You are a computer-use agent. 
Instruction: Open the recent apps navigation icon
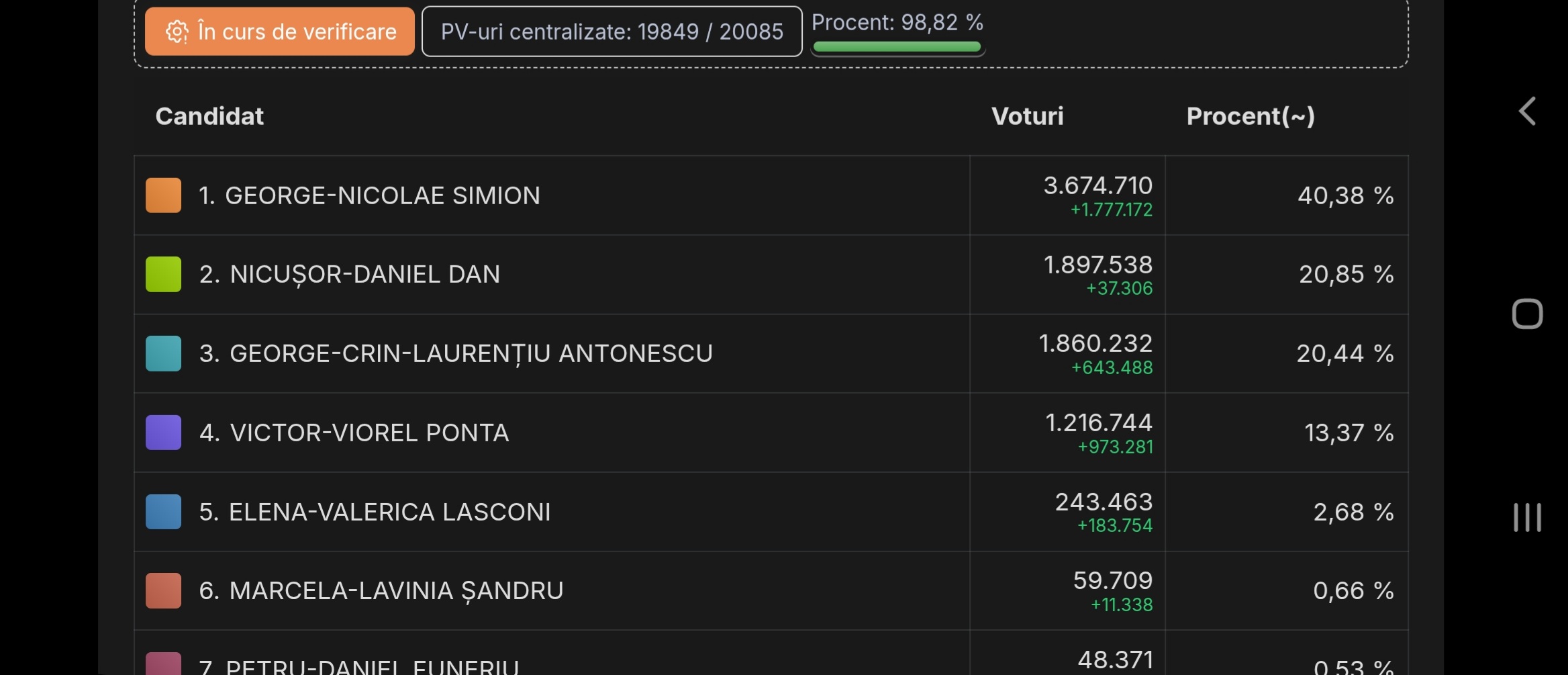pyautogui.click(x=1527, y=517)
